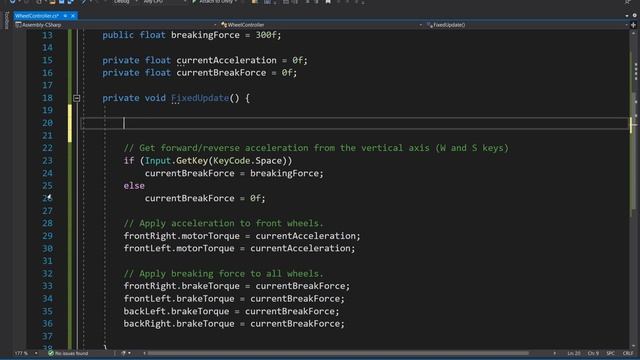Open the WheelController class navigation dropdown
Viewport: 640px width, 360px height.
tap(321, 25)
